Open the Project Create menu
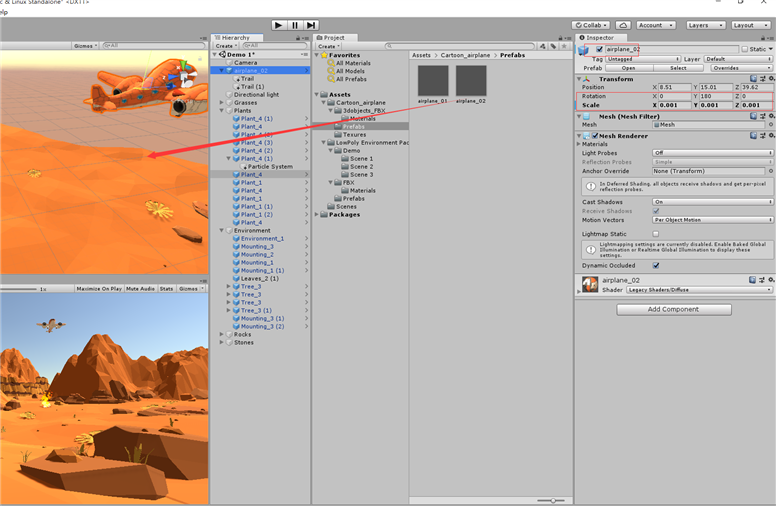This screenshot has width=776, height=506. click(329, 46)
